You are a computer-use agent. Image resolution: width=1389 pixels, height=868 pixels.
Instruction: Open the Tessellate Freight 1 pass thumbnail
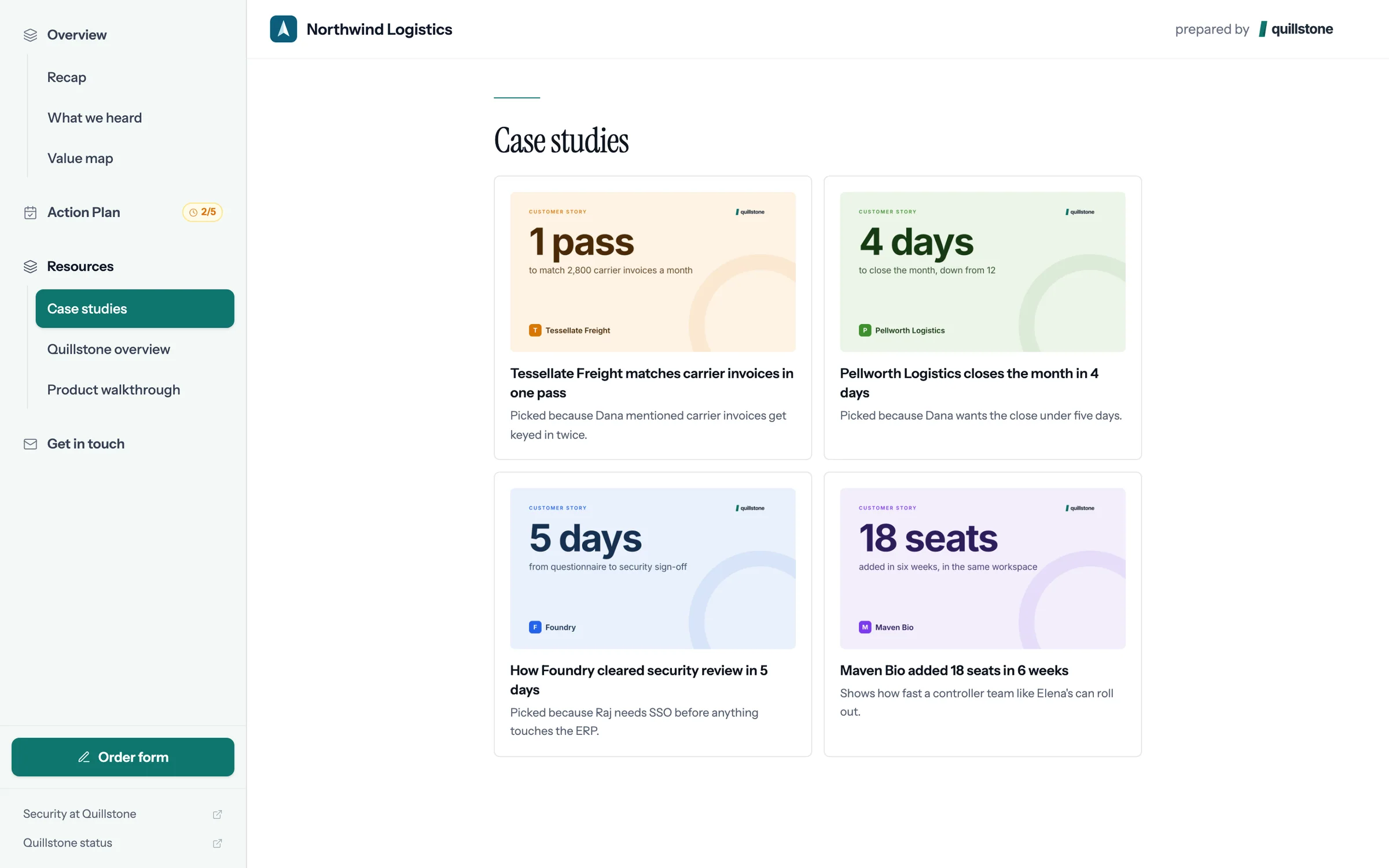(653, 272)
